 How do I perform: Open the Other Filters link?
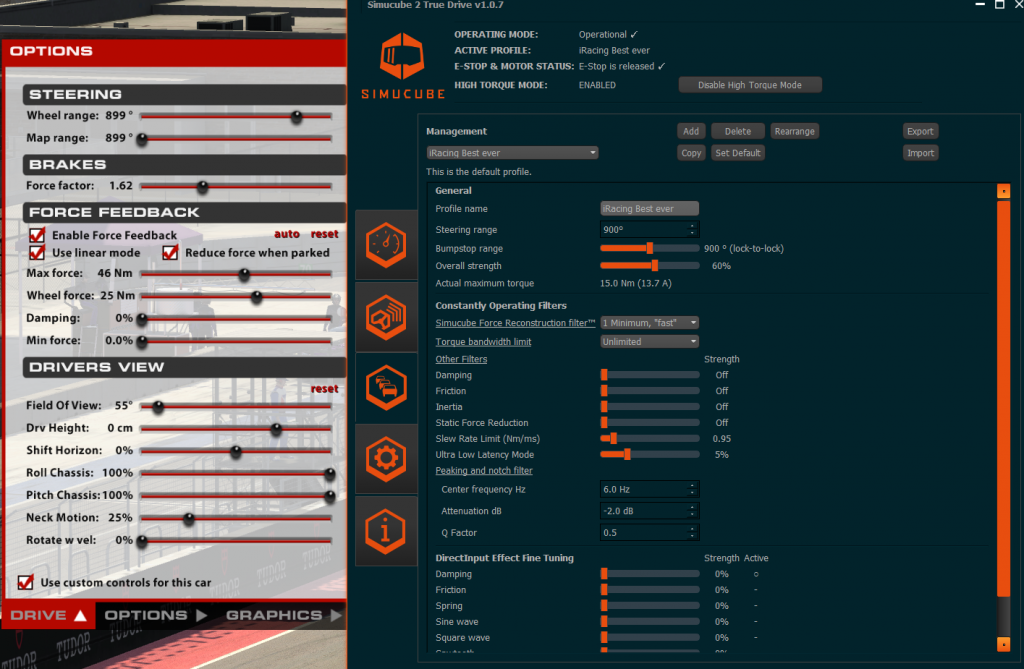pyautogui.click(x=461, y=359)
